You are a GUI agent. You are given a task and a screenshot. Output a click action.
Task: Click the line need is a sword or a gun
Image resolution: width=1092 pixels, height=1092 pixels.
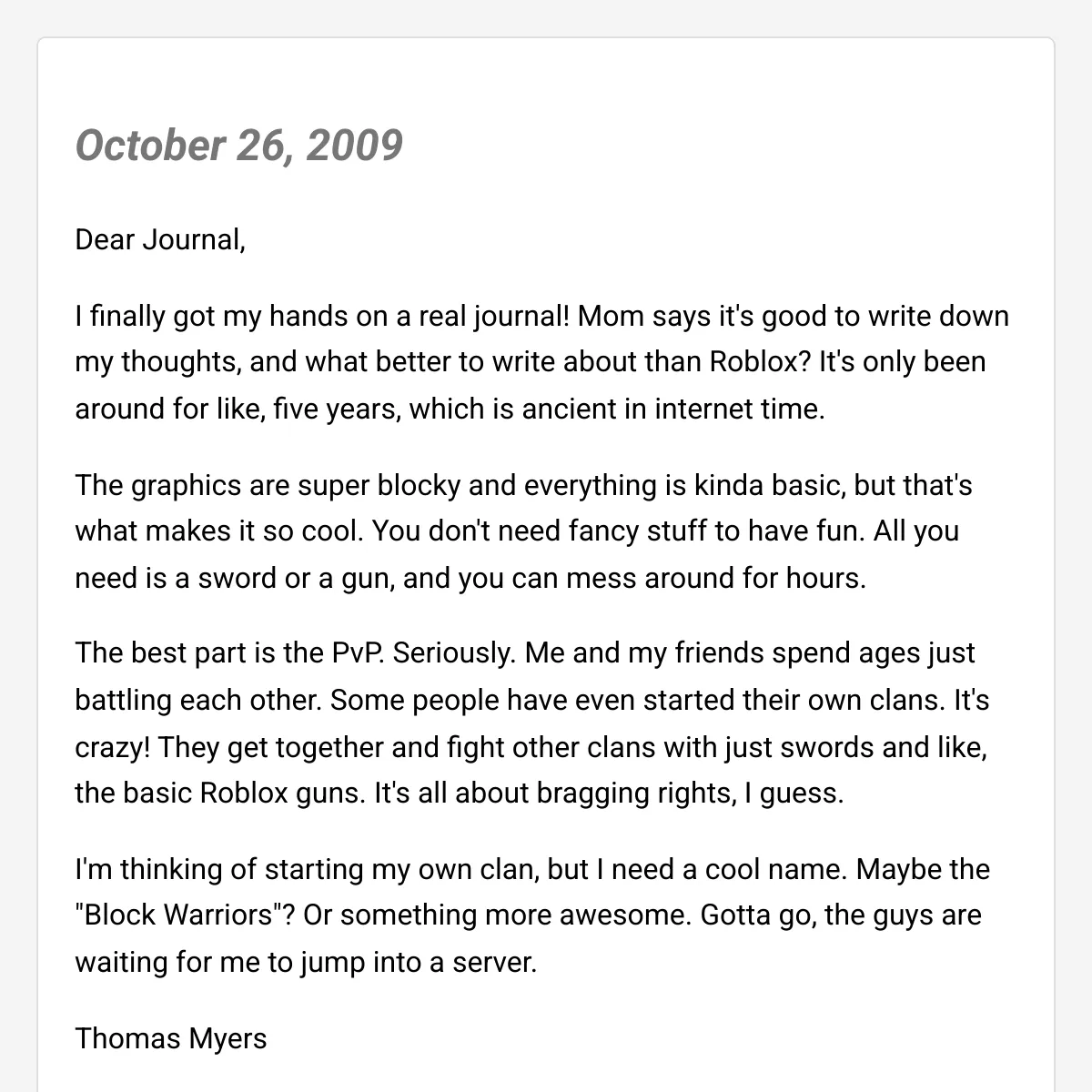click(470, 579)
